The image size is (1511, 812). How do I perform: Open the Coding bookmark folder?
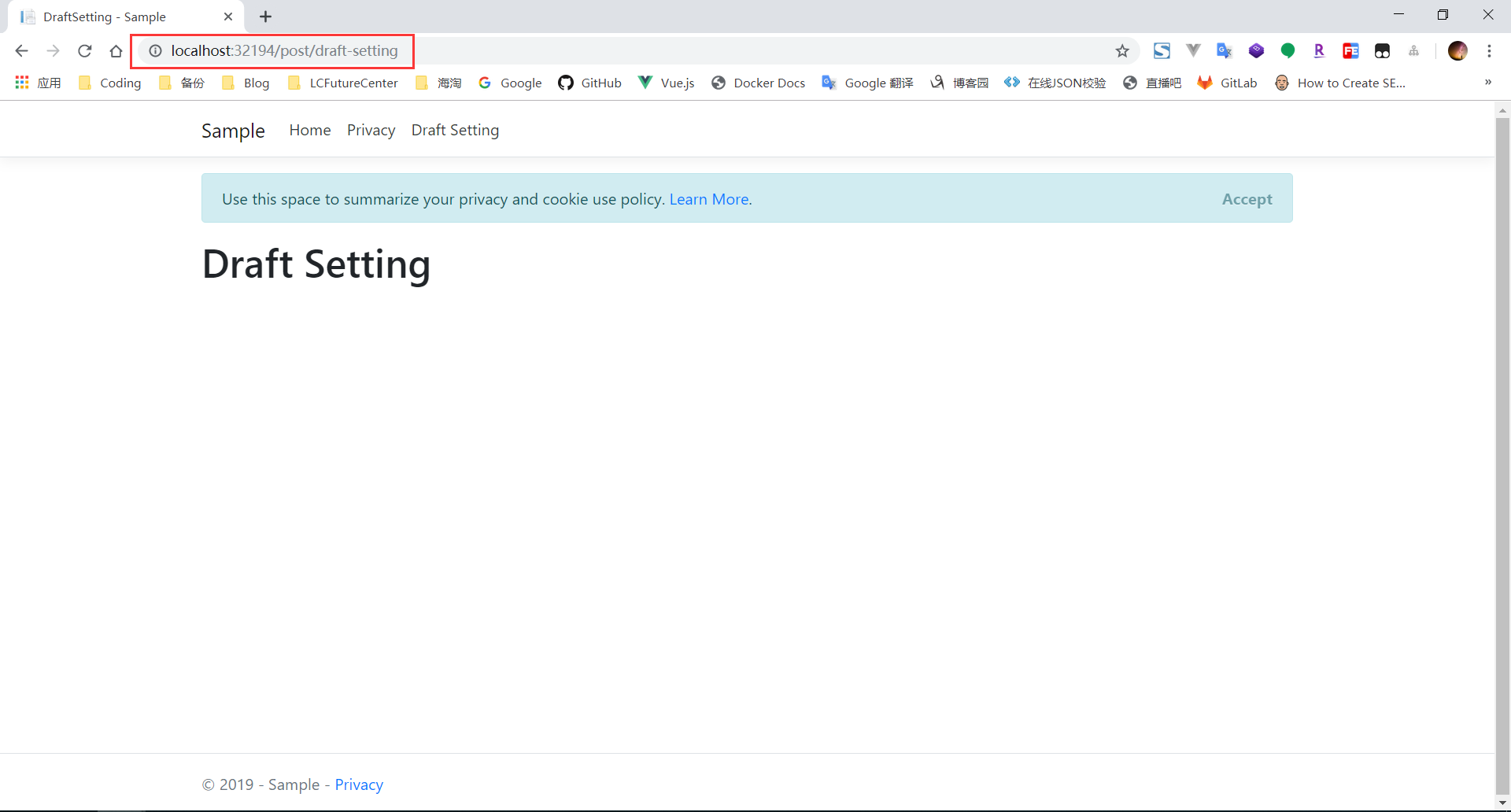coord(110,83)
